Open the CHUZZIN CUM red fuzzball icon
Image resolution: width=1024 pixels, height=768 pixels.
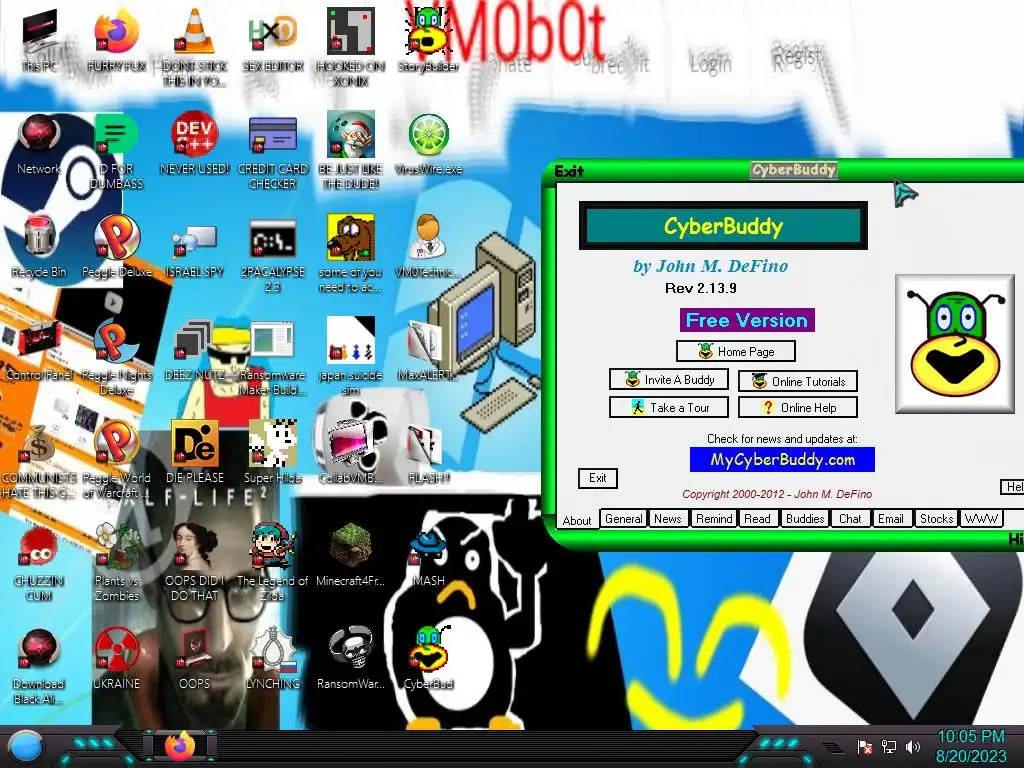tap(39, 563)
